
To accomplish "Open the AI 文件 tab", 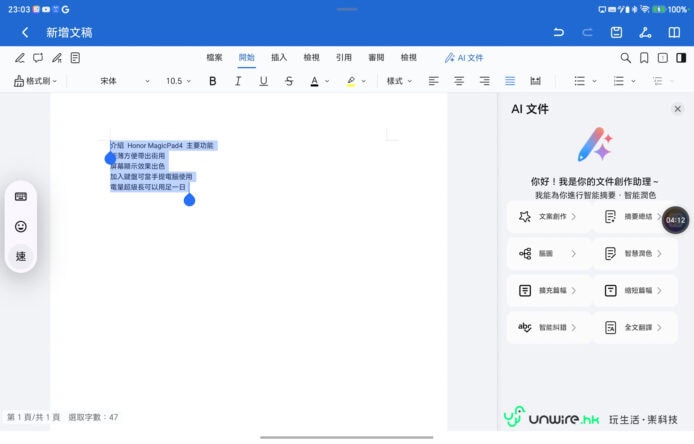I will click(464, 58).
